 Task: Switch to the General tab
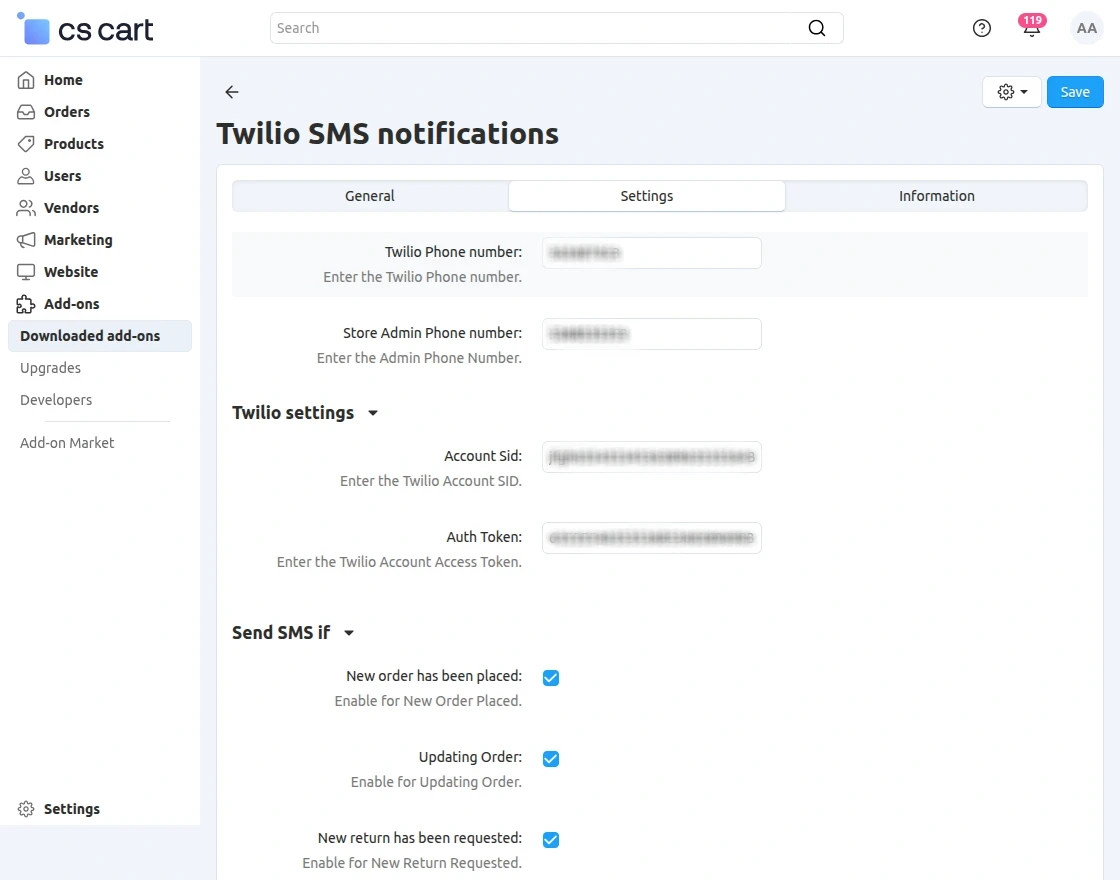click(x=369, y=196)
